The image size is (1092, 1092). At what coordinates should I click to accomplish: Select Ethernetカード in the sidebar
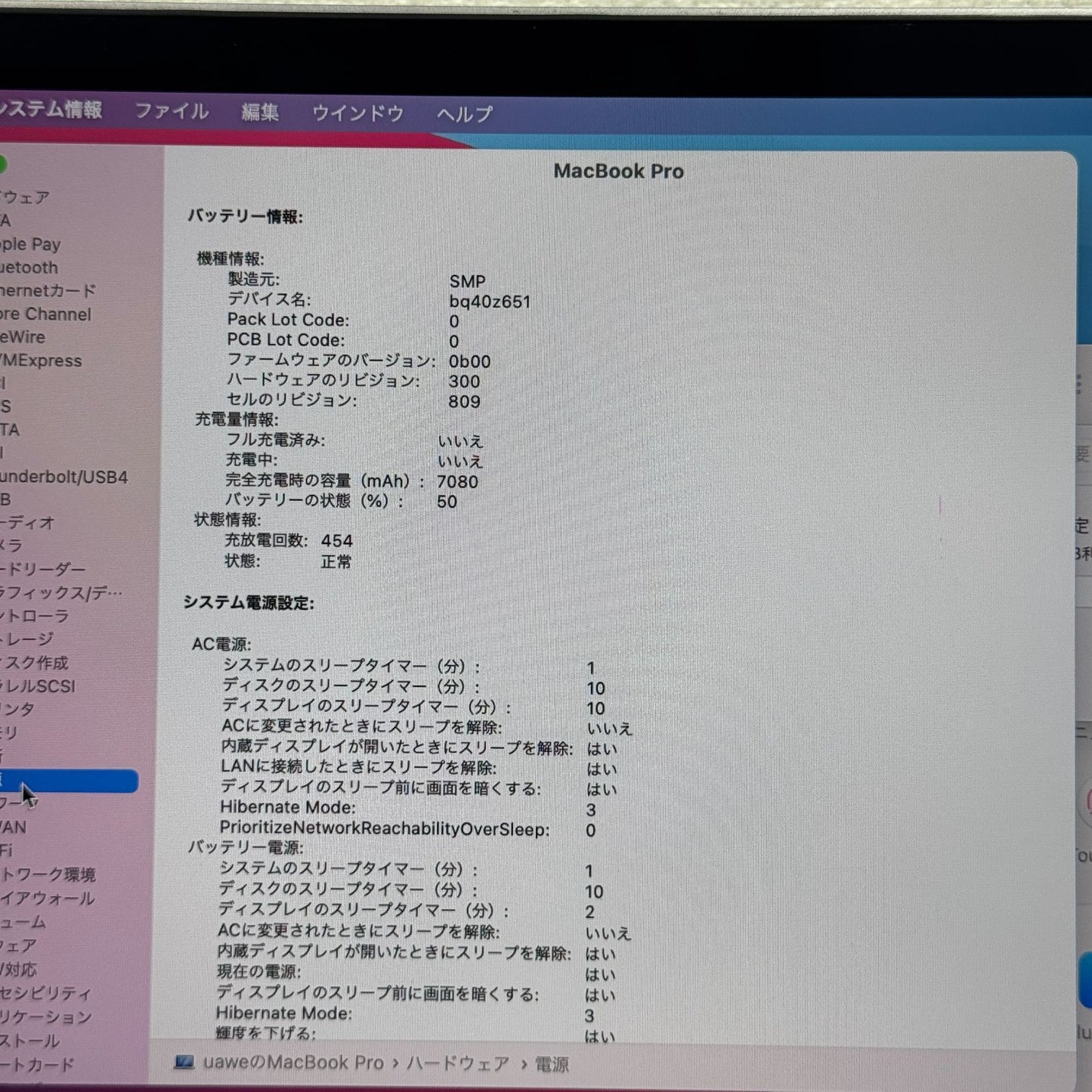48,291
